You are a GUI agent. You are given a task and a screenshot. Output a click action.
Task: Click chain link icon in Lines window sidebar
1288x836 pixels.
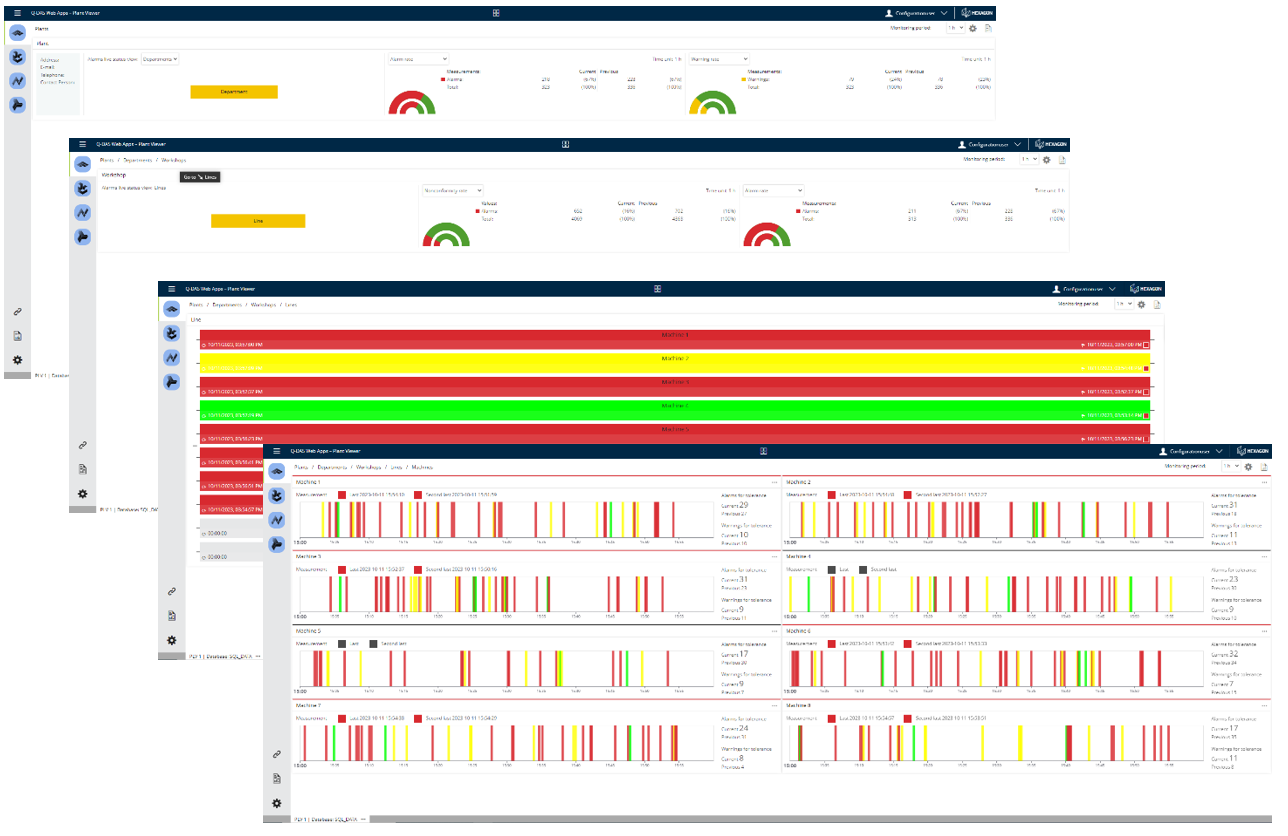click(172, 591)
